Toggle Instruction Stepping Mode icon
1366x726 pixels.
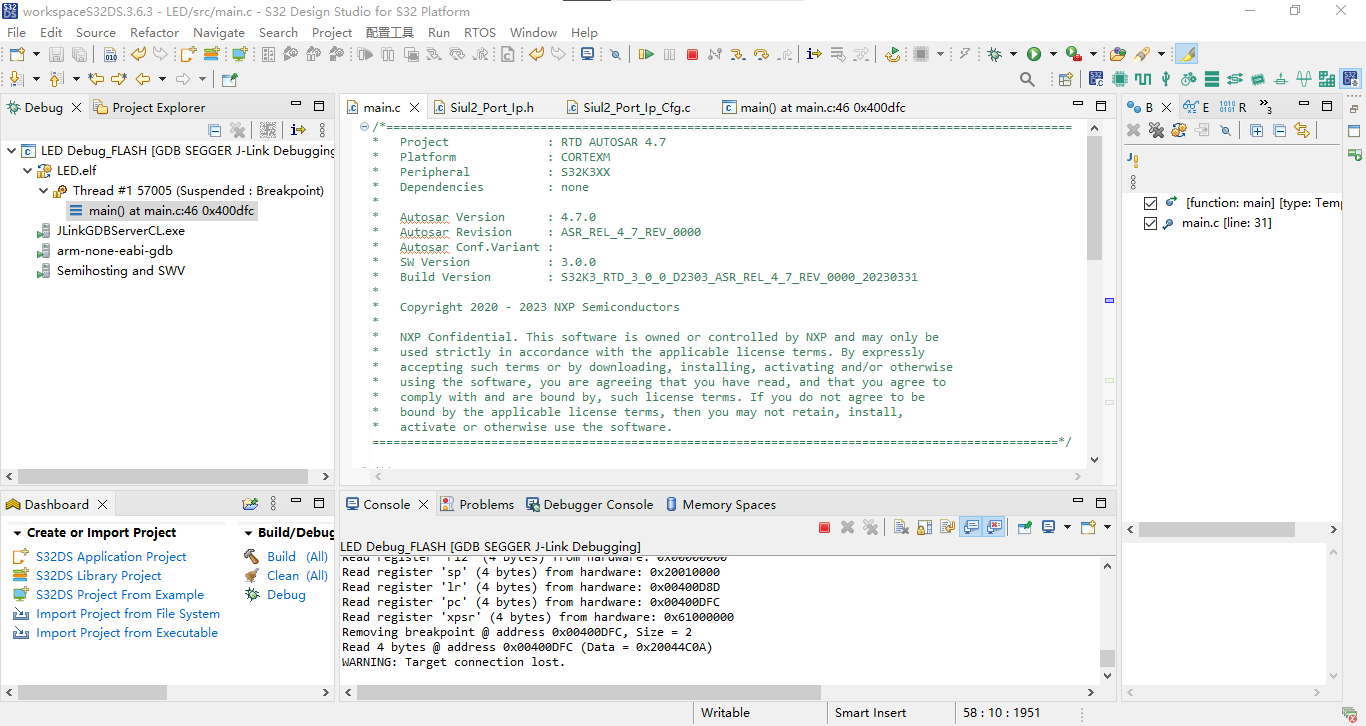pyautogui.click(x=814, y=54)
